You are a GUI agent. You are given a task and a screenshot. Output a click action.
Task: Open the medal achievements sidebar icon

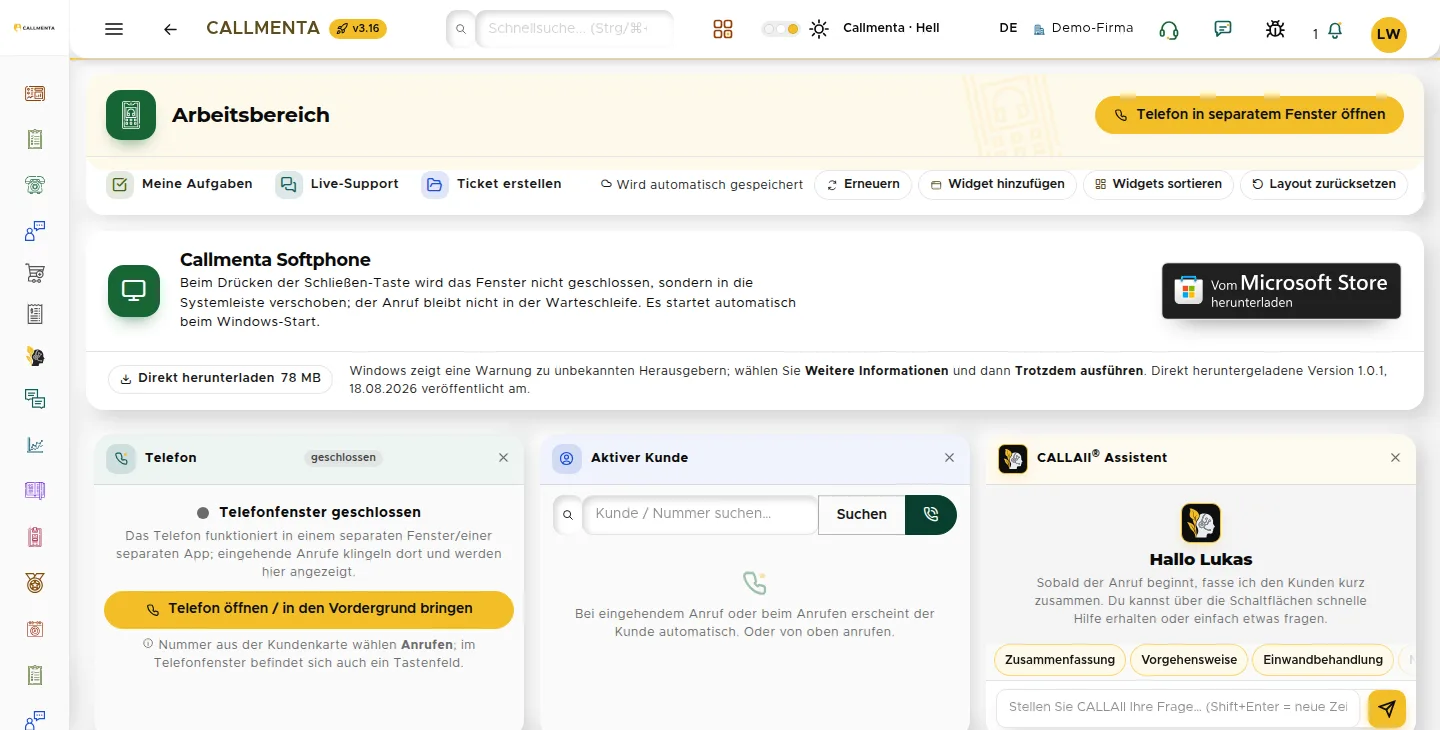point(35,583)
